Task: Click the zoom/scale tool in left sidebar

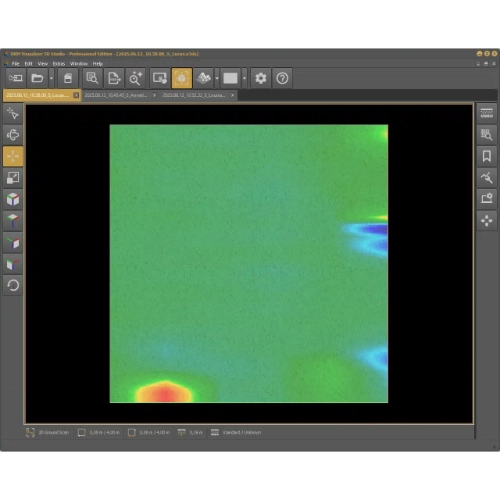Action: [x=13, y=178]
